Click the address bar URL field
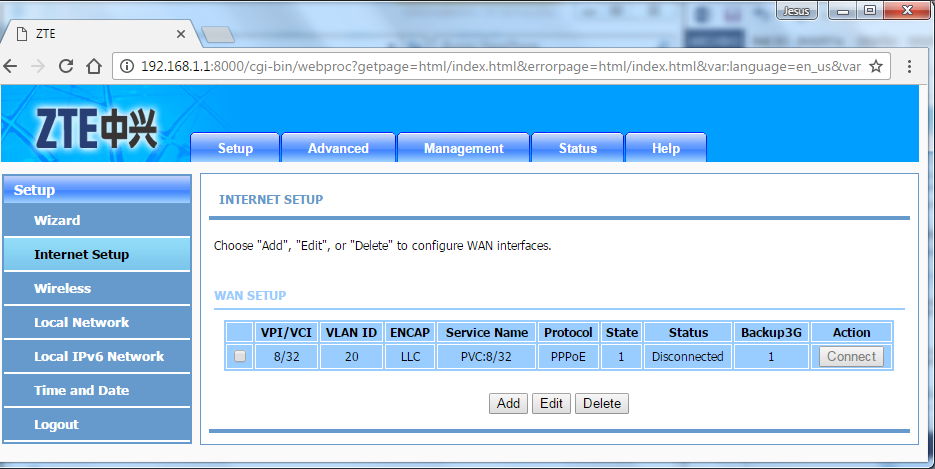Viewport: 935px width, 469px height. click(500, 66)
